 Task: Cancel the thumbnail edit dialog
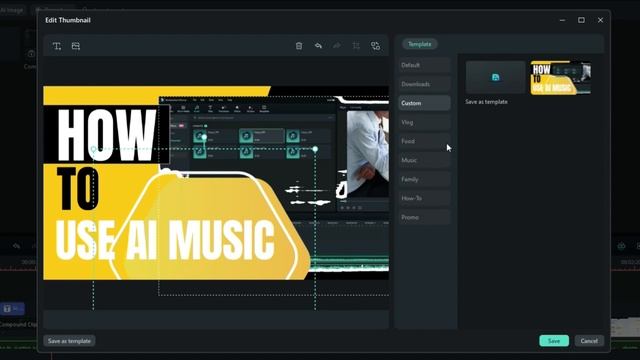click(x=589, y=341)
